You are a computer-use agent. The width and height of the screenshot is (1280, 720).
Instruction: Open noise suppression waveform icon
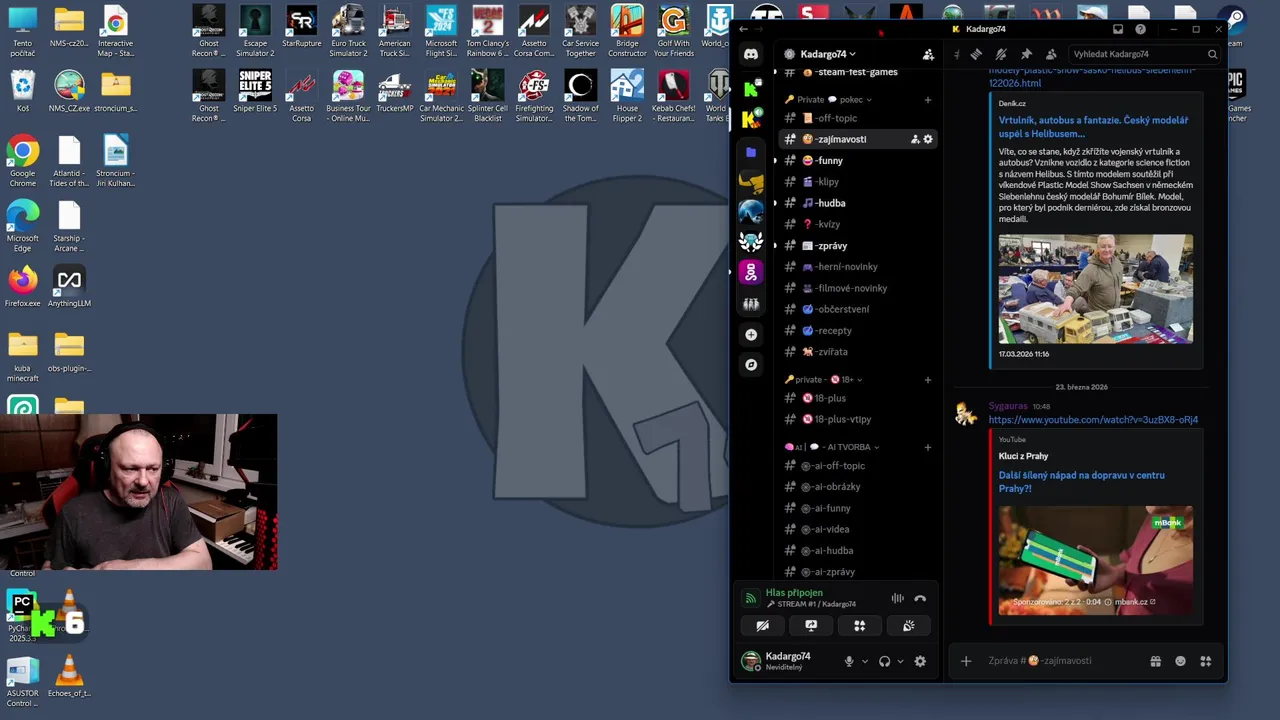(897, 598)
